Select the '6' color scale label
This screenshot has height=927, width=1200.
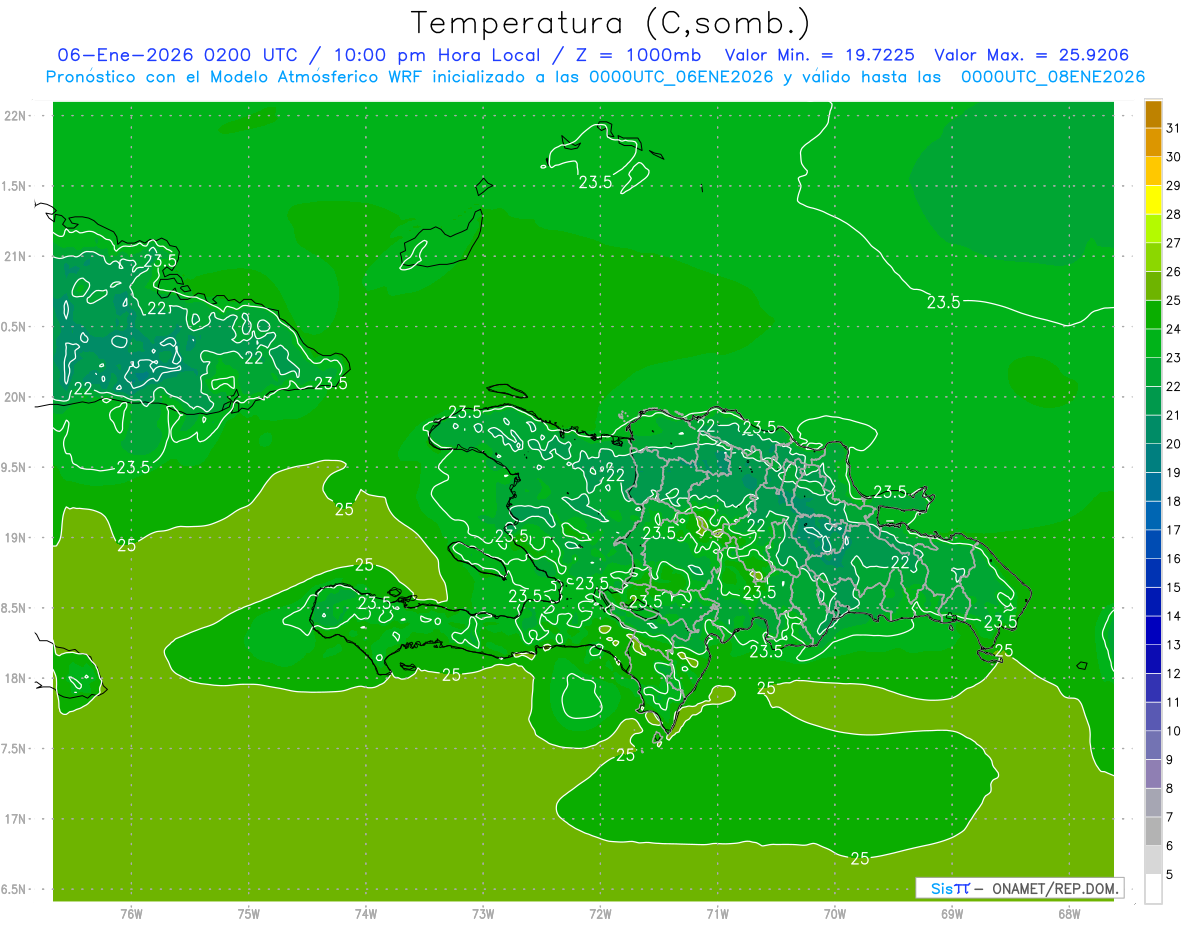1170,846
